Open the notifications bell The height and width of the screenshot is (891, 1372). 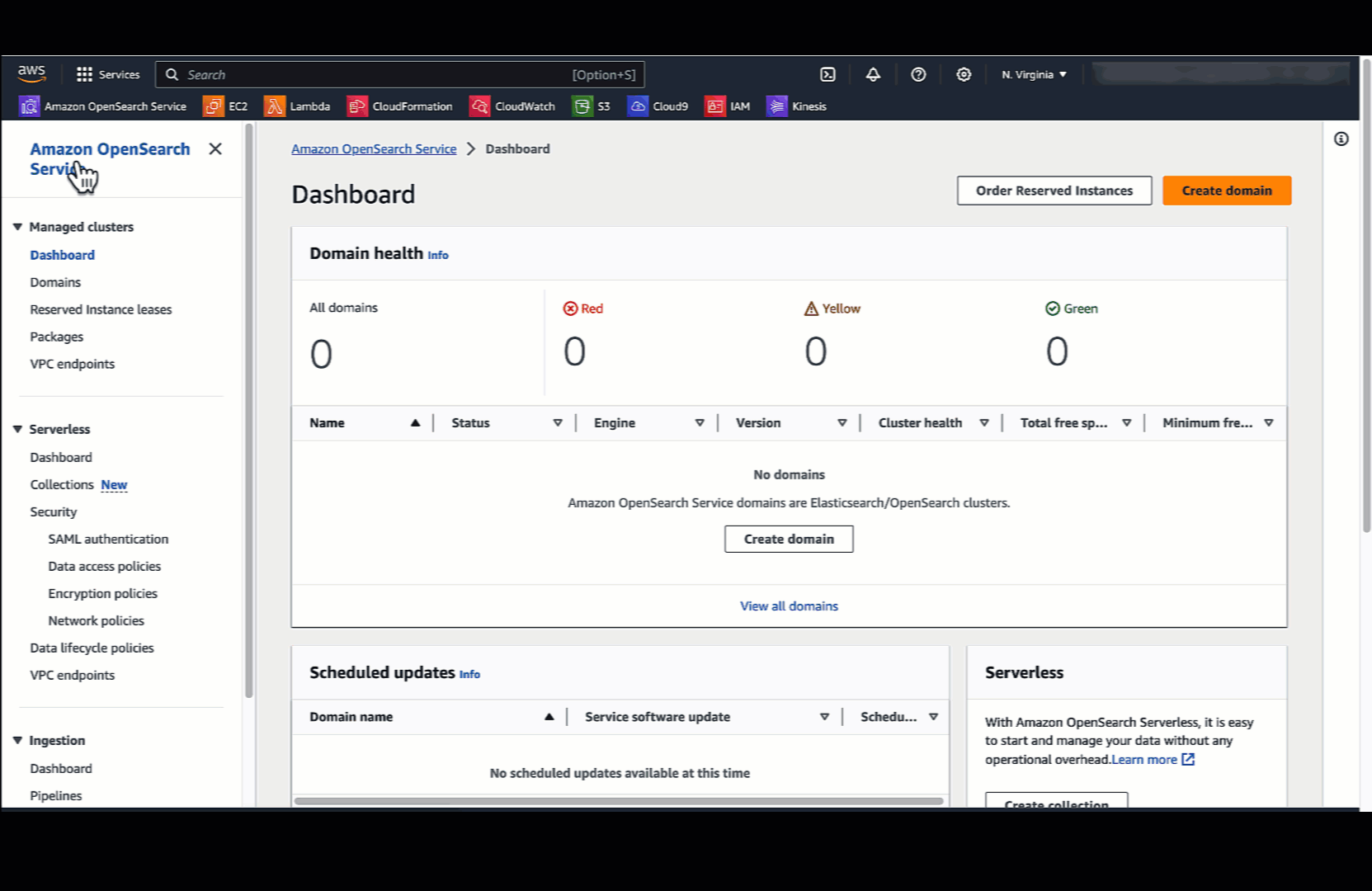(x=873, y=74)
